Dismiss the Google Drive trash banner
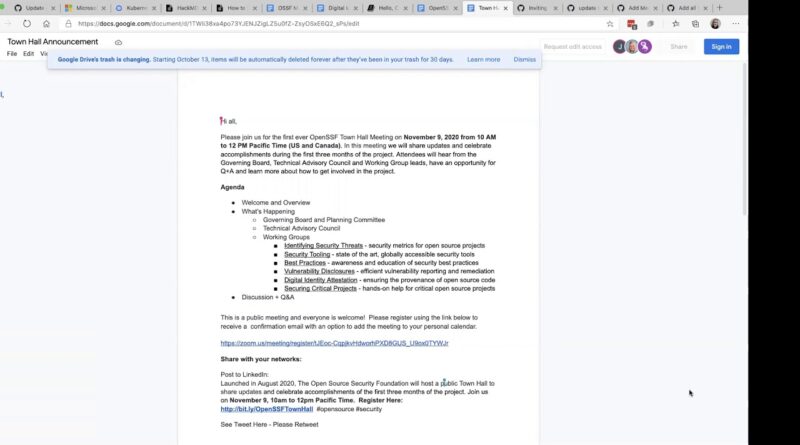Image resolution: width=800 pixels, height=445 pixels. coord(524,60)
